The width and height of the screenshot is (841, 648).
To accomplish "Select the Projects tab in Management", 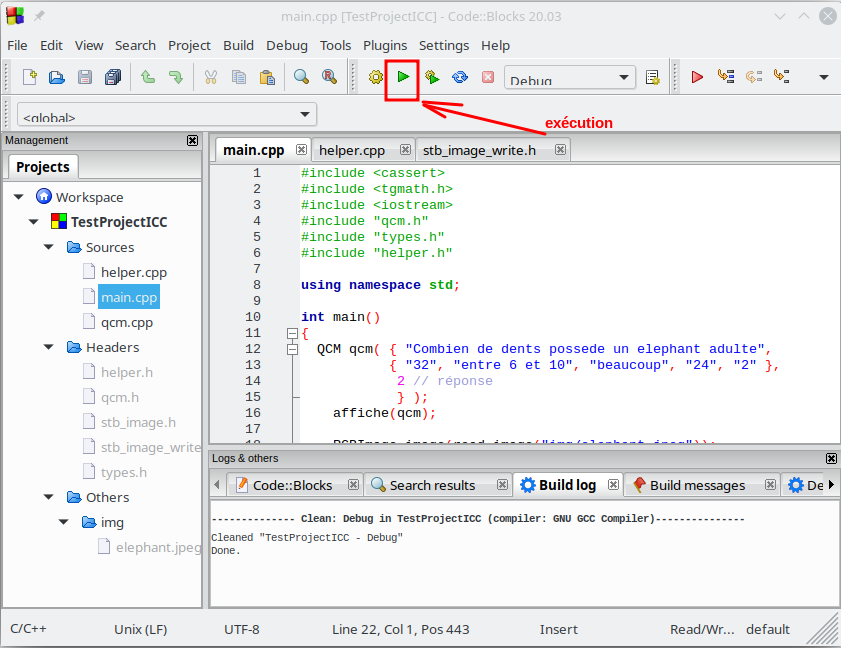I will pyautogui.click(x=43, y=167).
